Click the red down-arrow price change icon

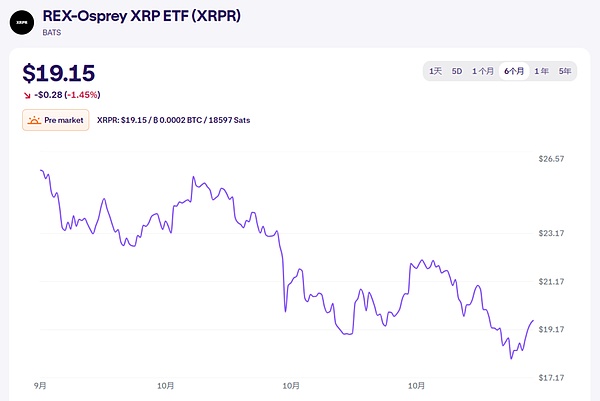point(27,95)
